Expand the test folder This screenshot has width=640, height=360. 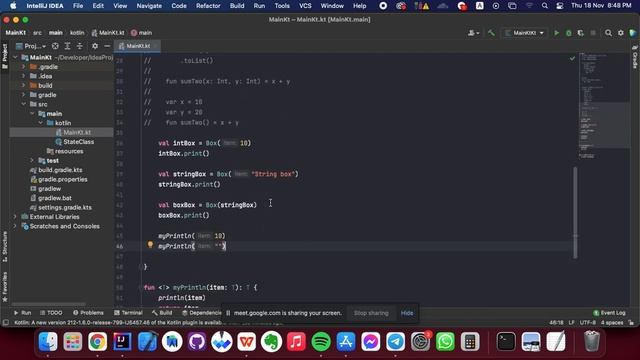tap(32, 160)
